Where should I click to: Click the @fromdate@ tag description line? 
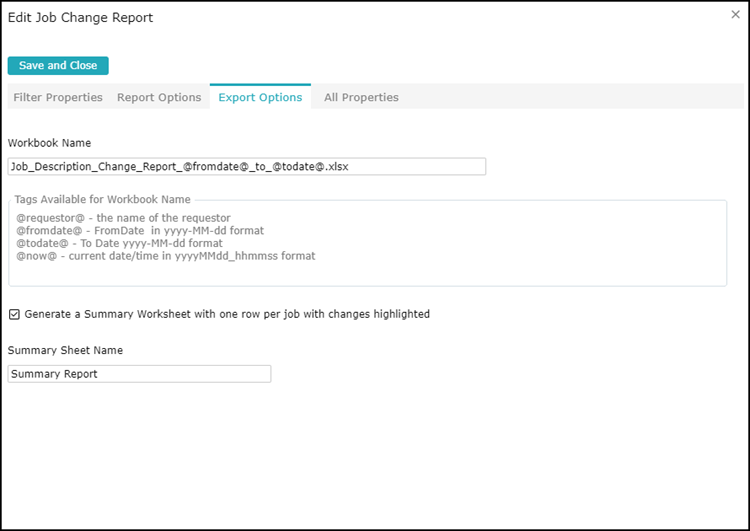pyautogui.click(x=140, y=231)
